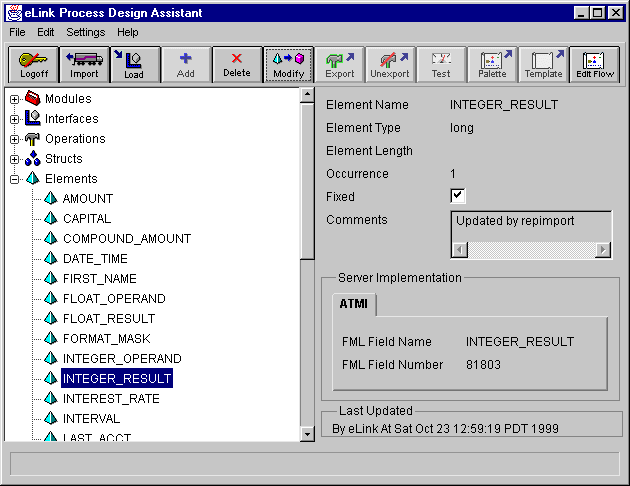The width and height of the screenshot is (630, 486).
Task: Click the Logoff key toolbar button
Action: pyautogui.click(x=34, y=65)
